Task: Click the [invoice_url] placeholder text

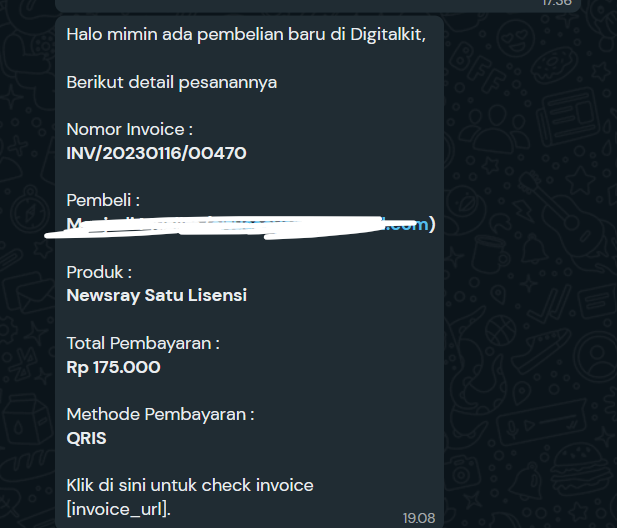Action: [x=118, y=510]
